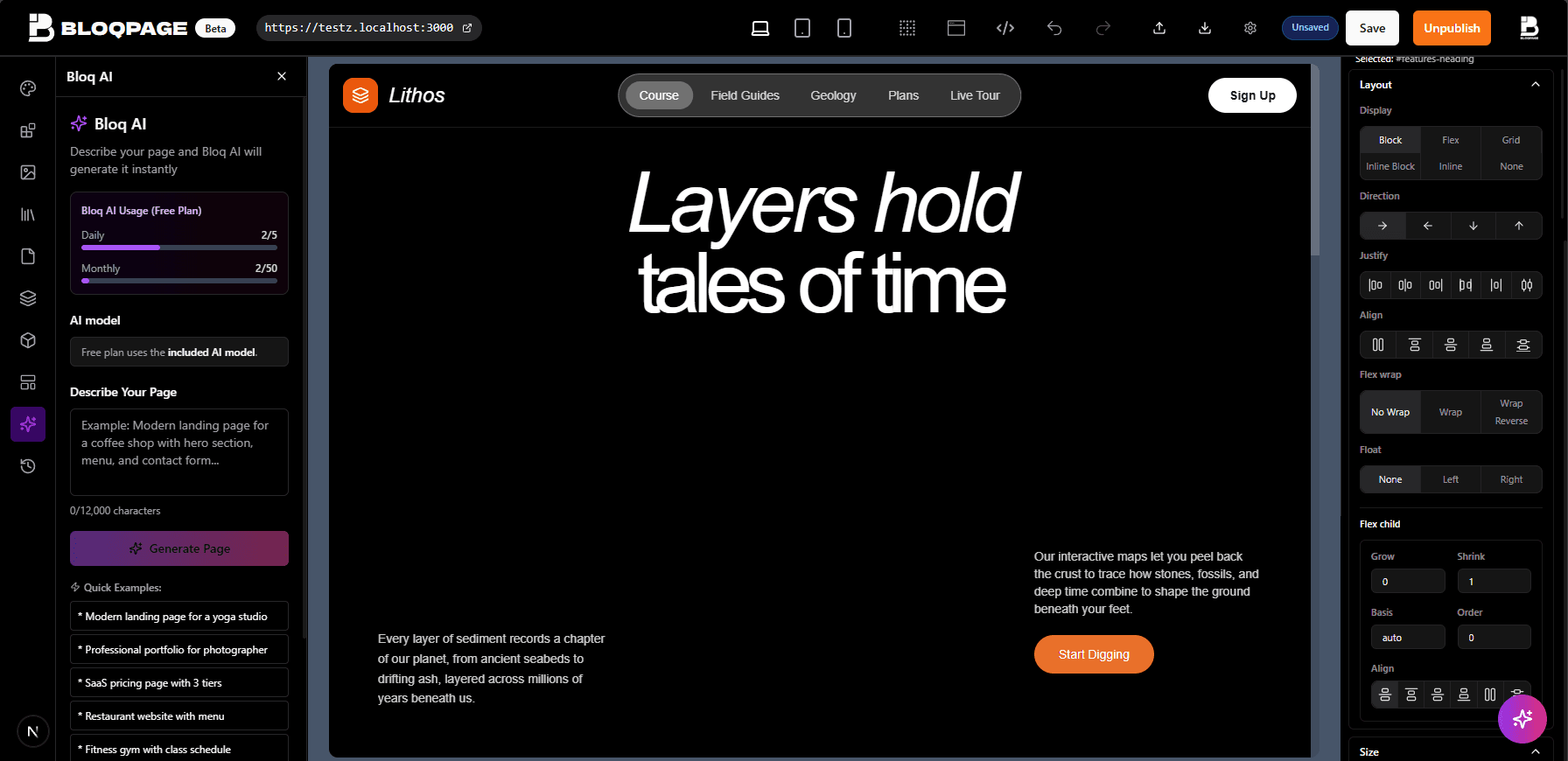Open the pages sidebar panel
The image size is (1568, 761).
tap(28, 256)
